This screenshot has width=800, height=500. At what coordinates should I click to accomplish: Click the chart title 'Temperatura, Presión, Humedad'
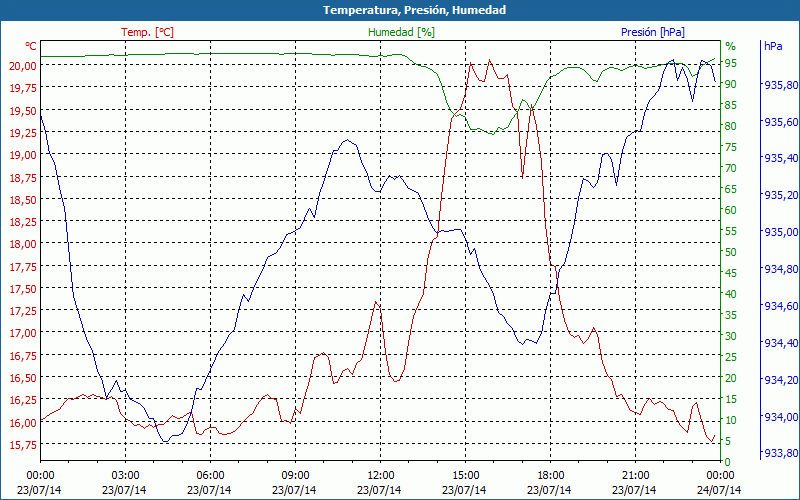[414, 10]
